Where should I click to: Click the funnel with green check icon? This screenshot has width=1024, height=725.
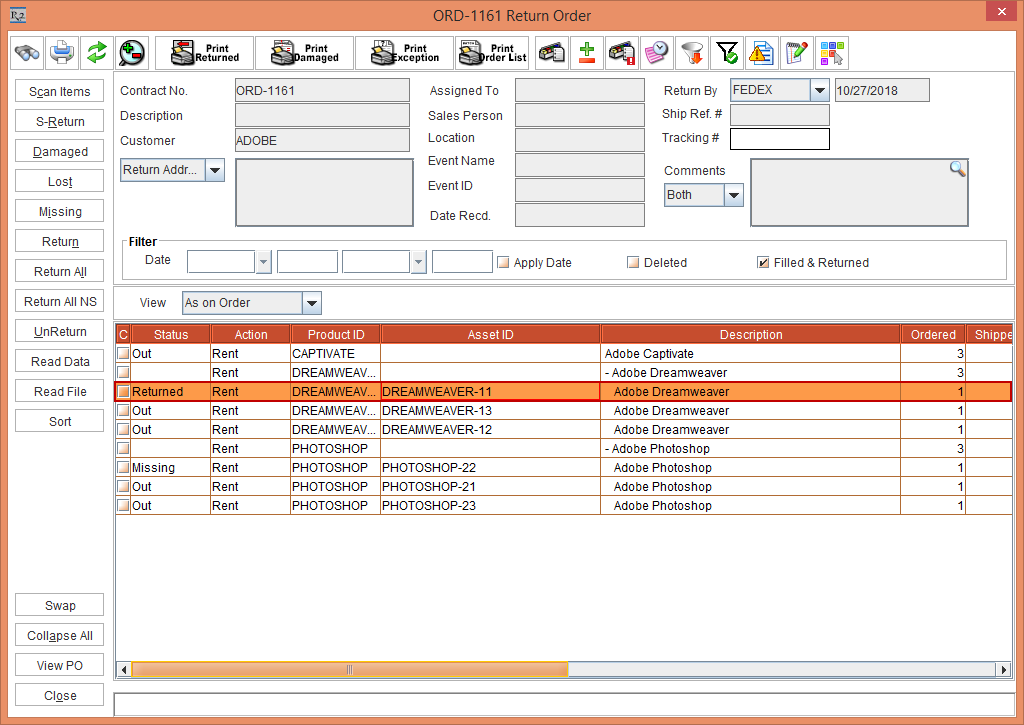coord(727,53)
